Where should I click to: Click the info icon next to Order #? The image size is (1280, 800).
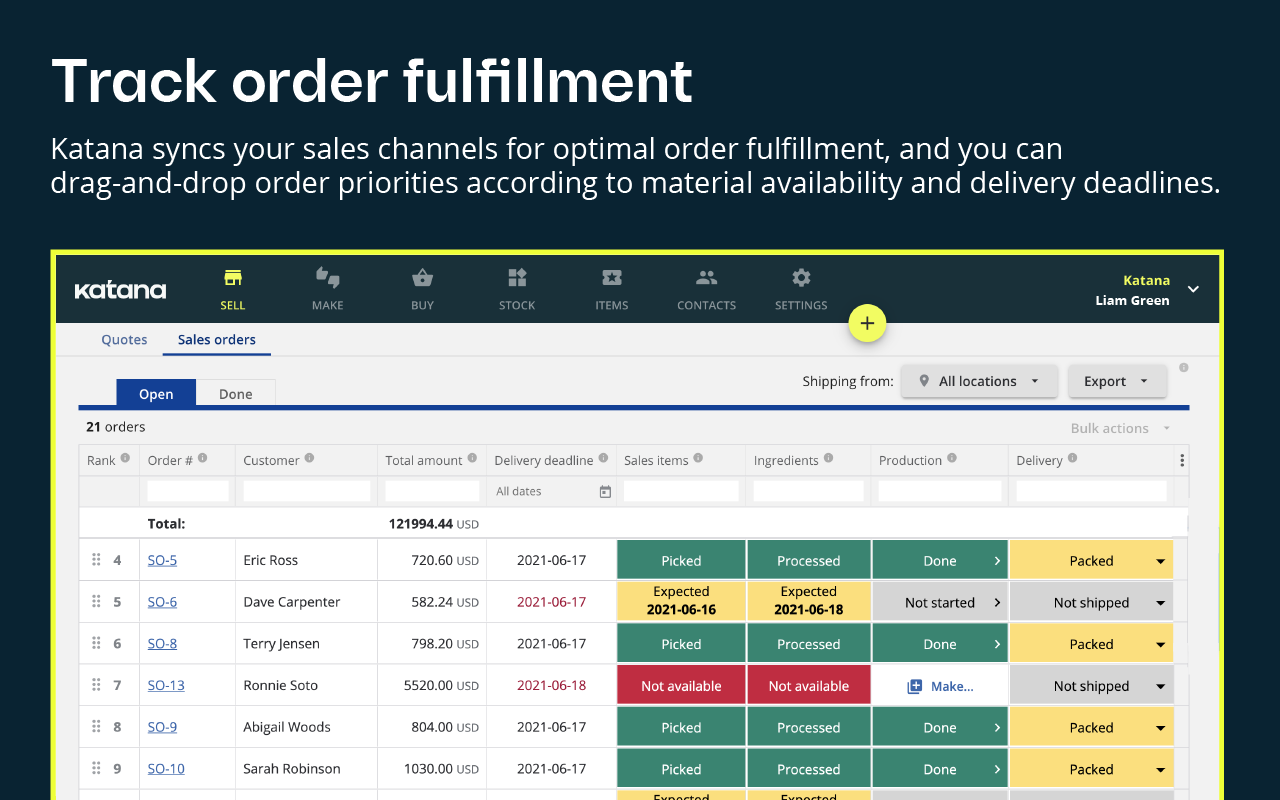point(202,458)
